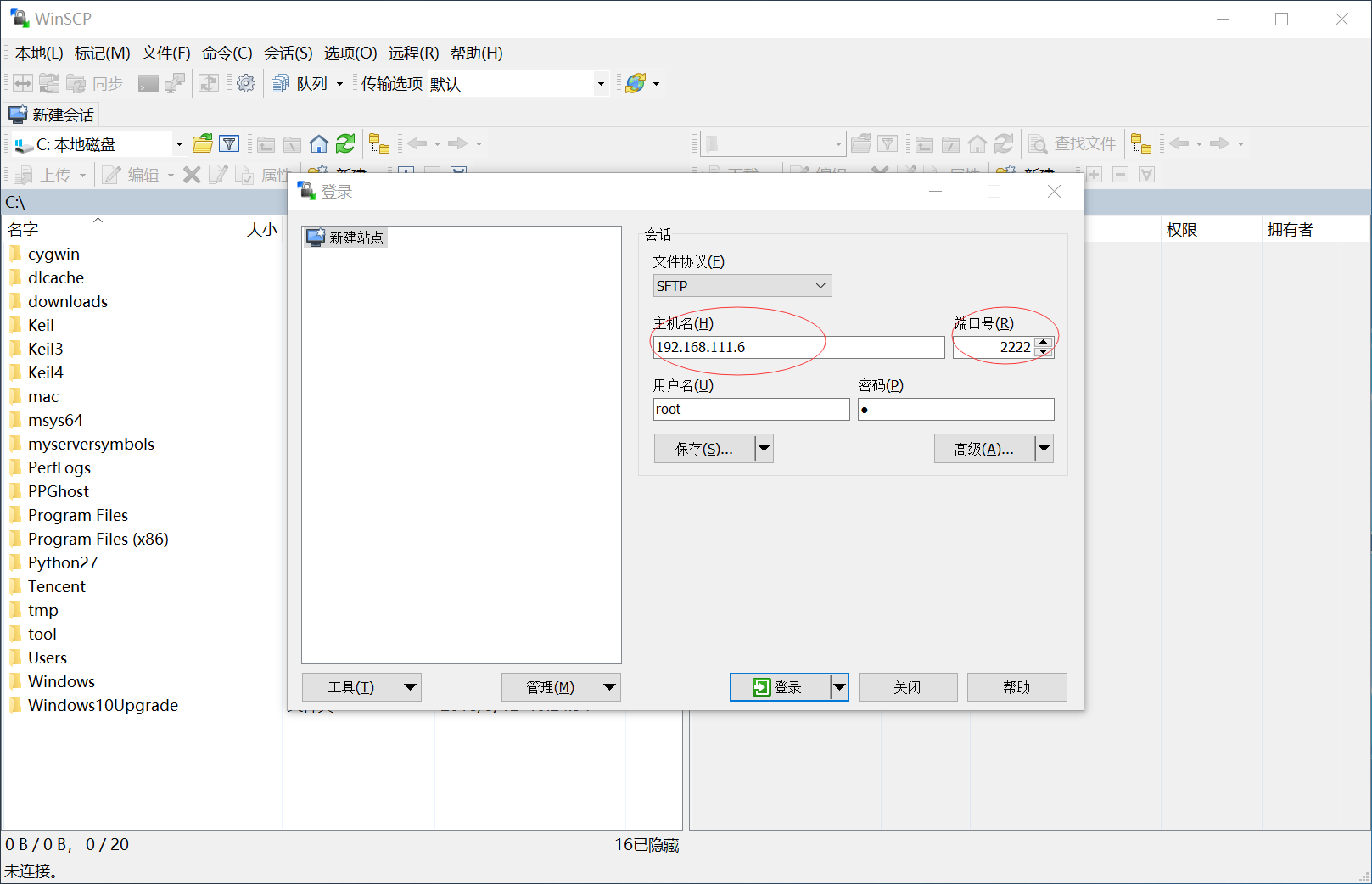The width and height of the screenshot is (1372, 884).
Task: Refresh local panel green arrows icon
Action: (345, 143)
